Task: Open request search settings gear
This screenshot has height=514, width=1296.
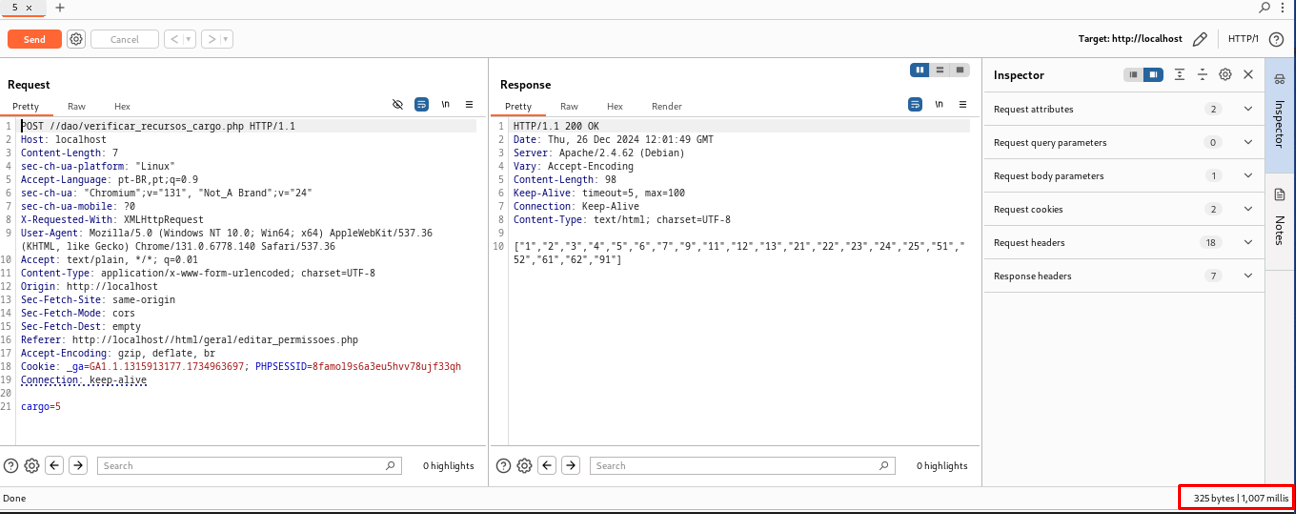Action: tap(32, 465)
